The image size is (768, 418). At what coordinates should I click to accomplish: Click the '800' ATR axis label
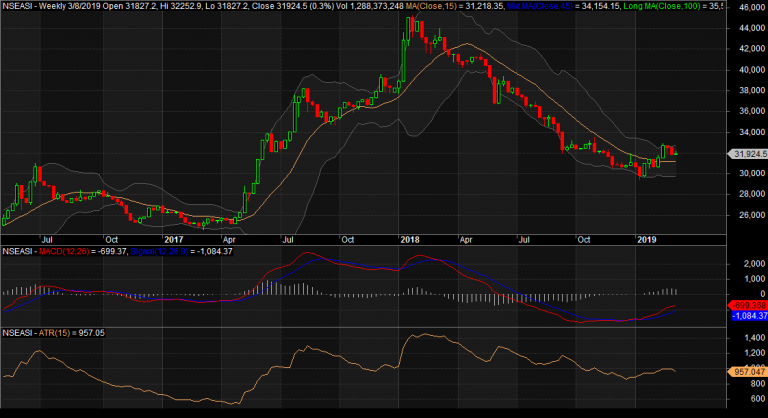click(757, 384)
